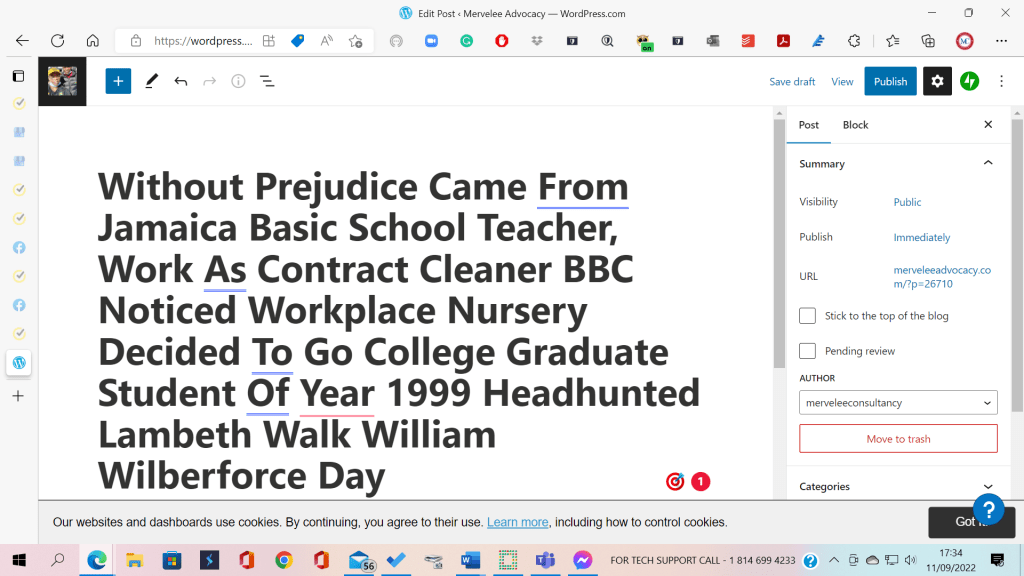Viewport: 1024px width, 576px height.
Task: Open the Details info icon
Action: pos(238,81)
